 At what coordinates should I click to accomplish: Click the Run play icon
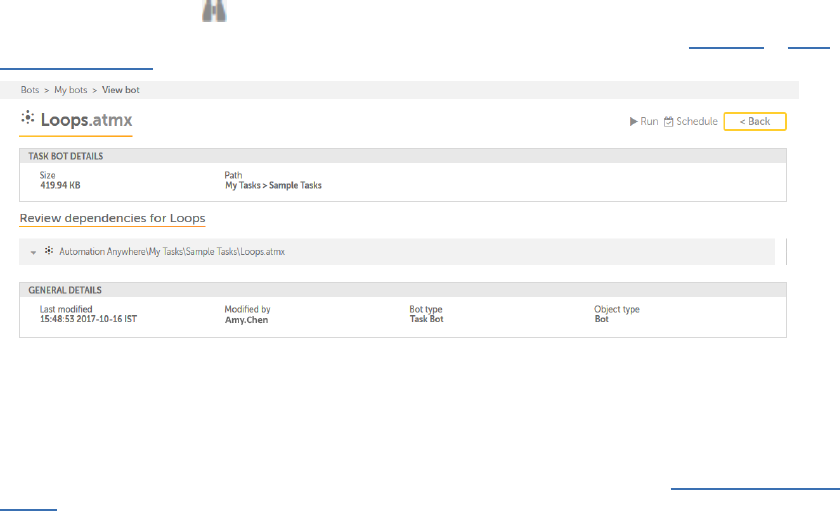point(633,121)
